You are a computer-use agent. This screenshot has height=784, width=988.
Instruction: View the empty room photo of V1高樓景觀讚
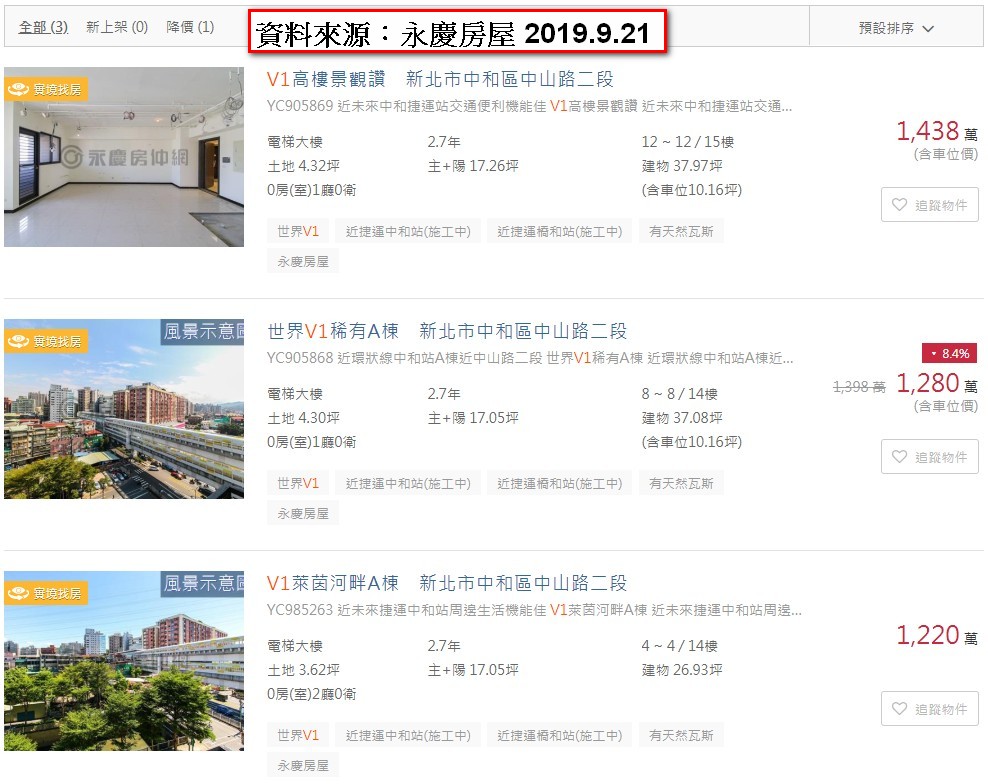point(124,157)
